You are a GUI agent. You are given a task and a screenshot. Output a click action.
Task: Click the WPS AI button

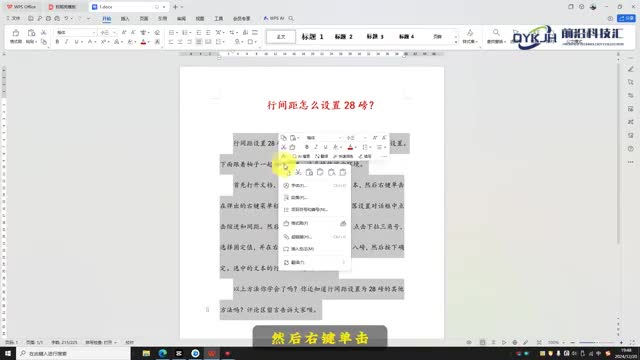(273, 18)
